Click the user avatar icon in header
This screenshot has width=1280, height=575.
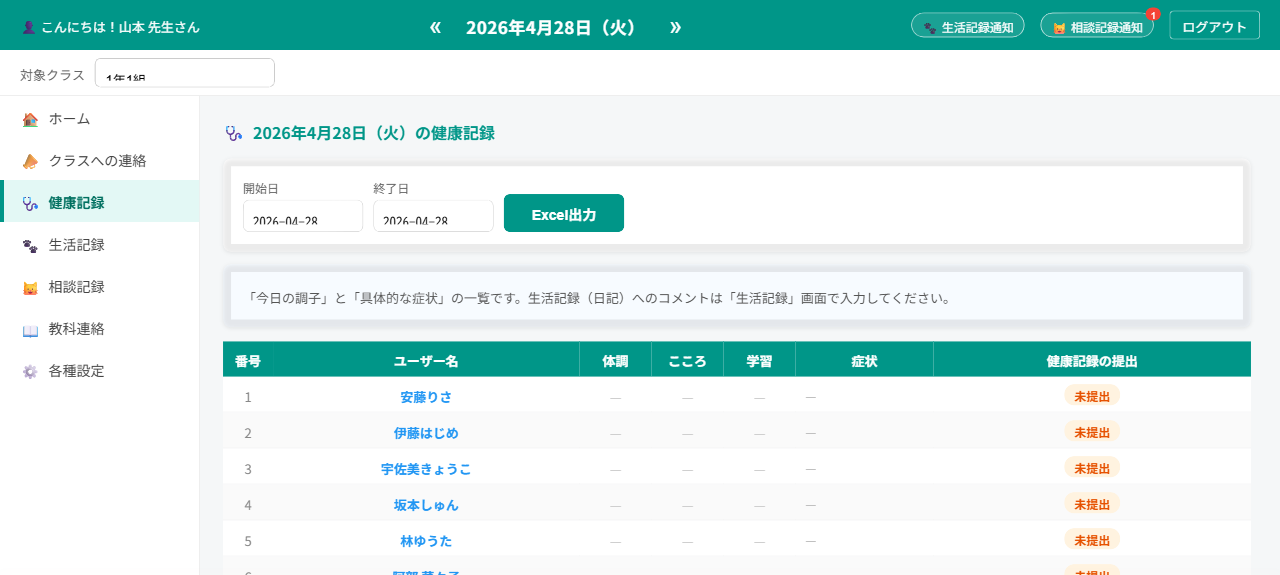(x=28, y=27)
